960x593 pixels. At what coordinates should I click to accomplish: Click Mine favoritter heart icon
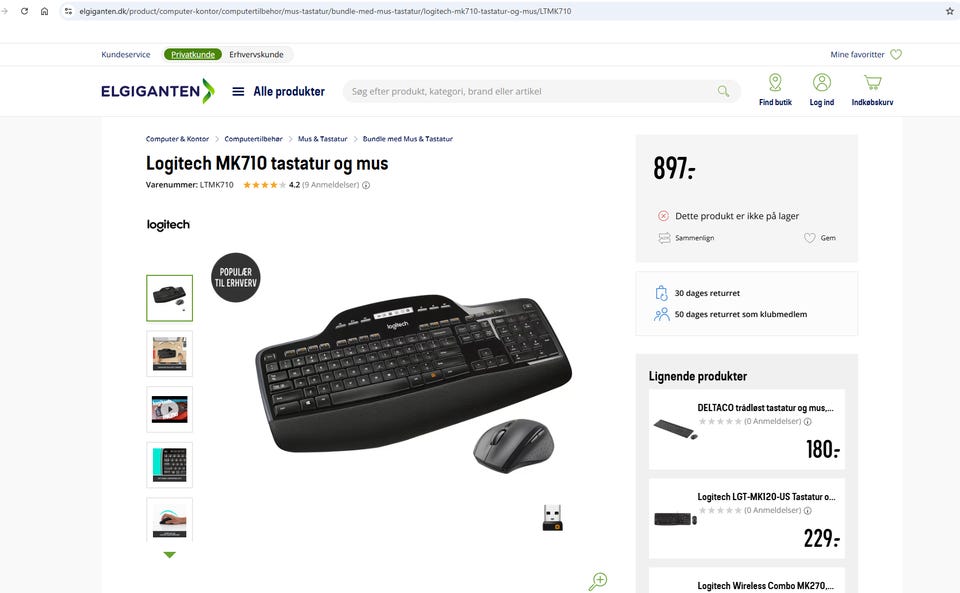click(x=896, y=54)
